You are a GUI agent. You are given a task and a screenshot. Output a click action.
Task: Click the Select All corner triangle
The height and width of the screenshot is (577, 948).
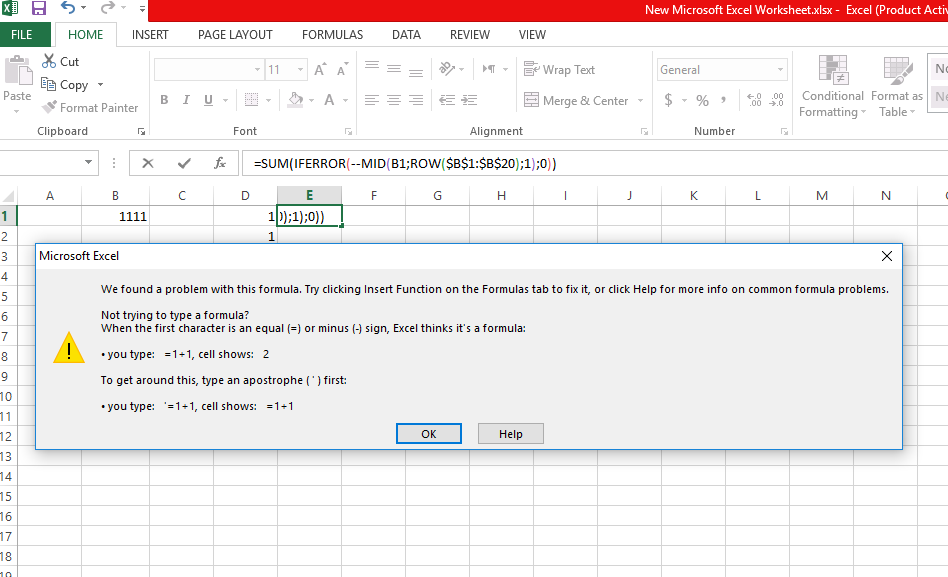pyautogui.click(x=8, y=195)
